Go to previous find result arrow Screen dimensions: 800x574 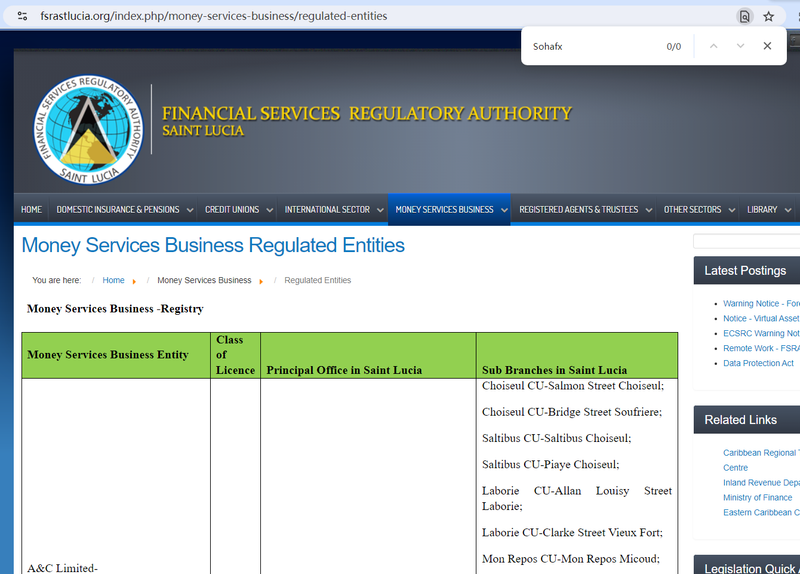click(x=714, y=46)
